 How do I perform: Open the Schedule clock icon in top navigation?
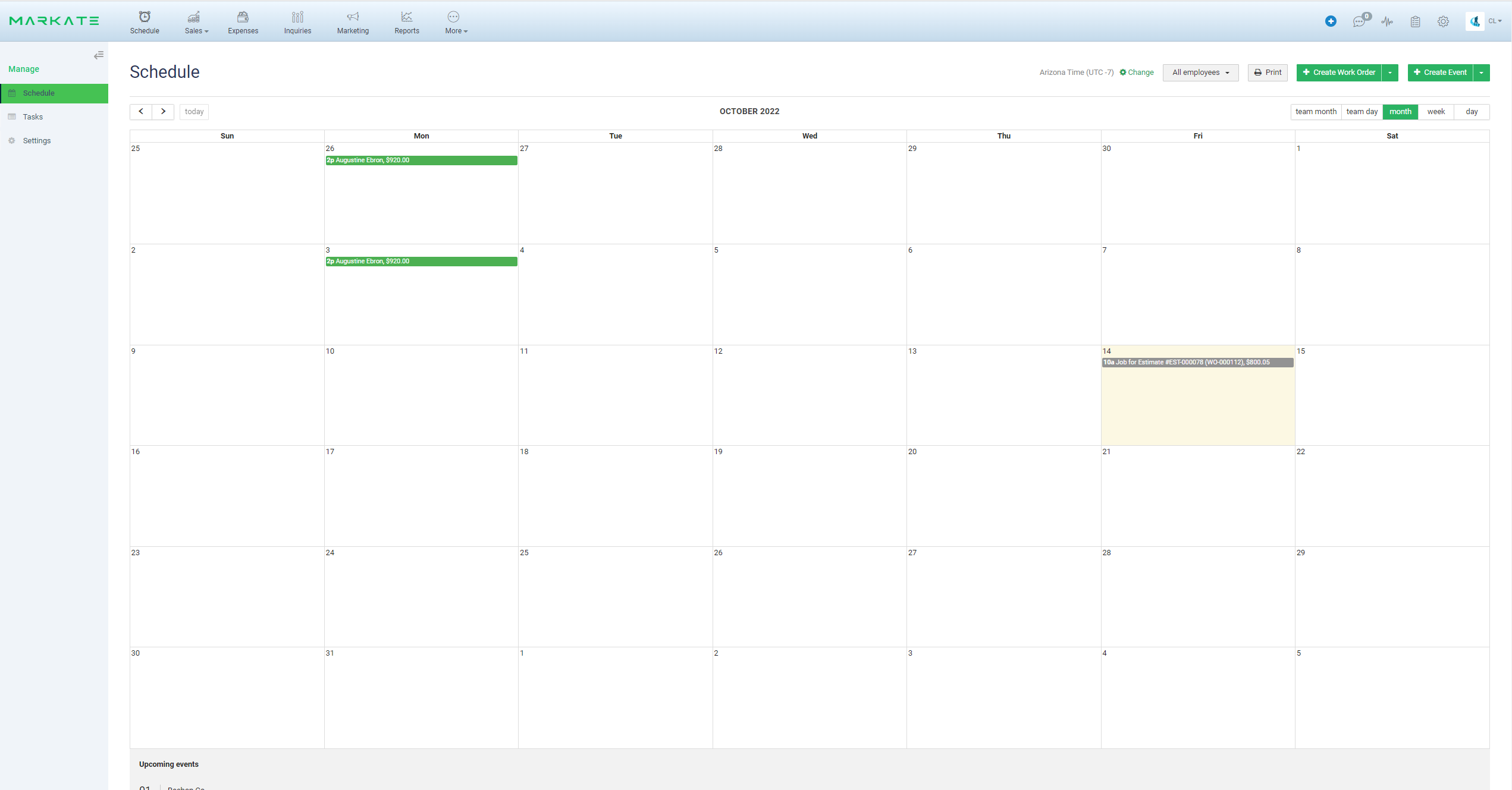tap(145, 17)
